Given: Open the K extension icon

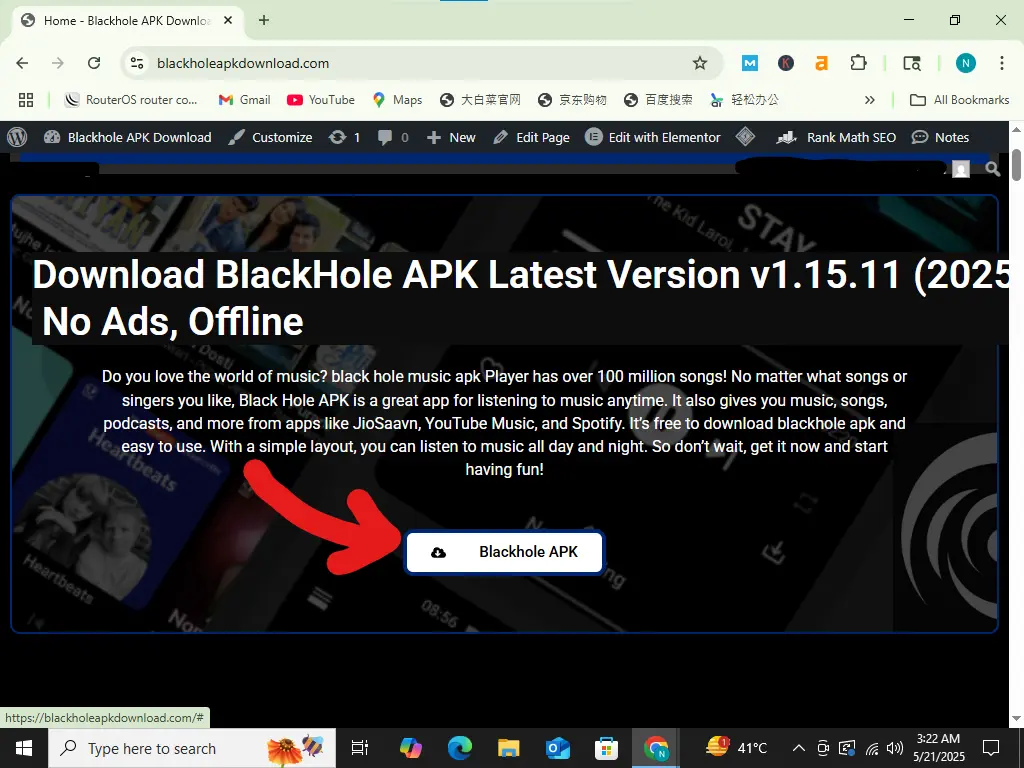Looking at the screenshot, I should (x=786, y=63).
